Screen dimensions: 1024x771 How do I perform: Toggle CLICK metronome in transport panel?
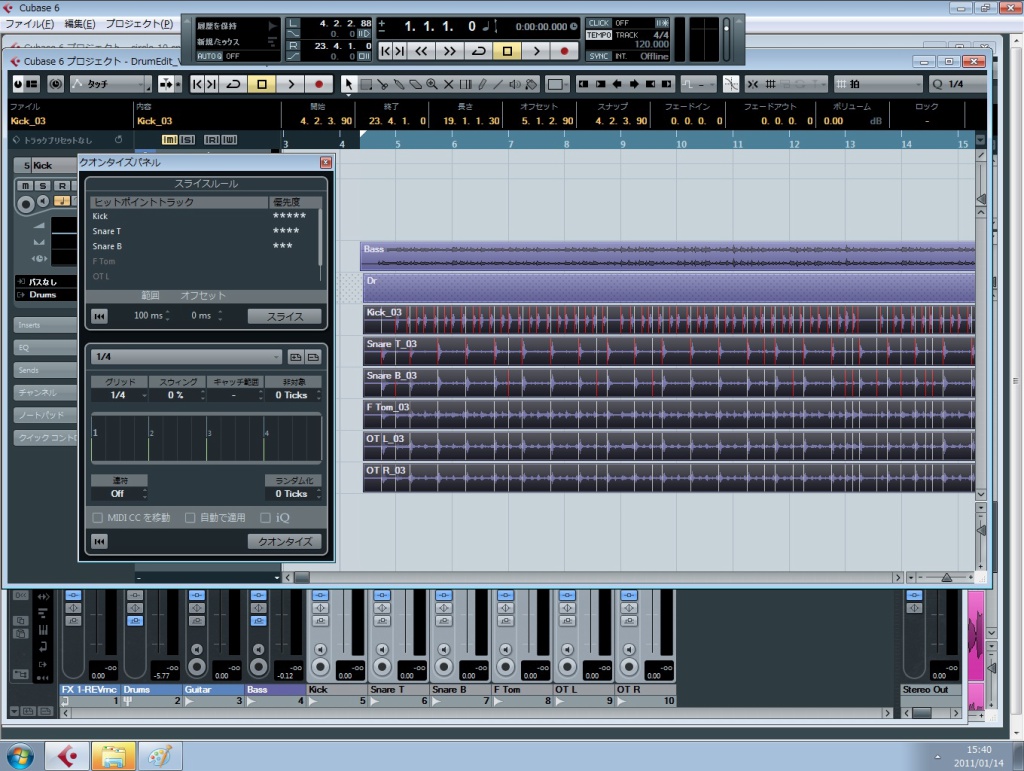[x=599, y=23]
